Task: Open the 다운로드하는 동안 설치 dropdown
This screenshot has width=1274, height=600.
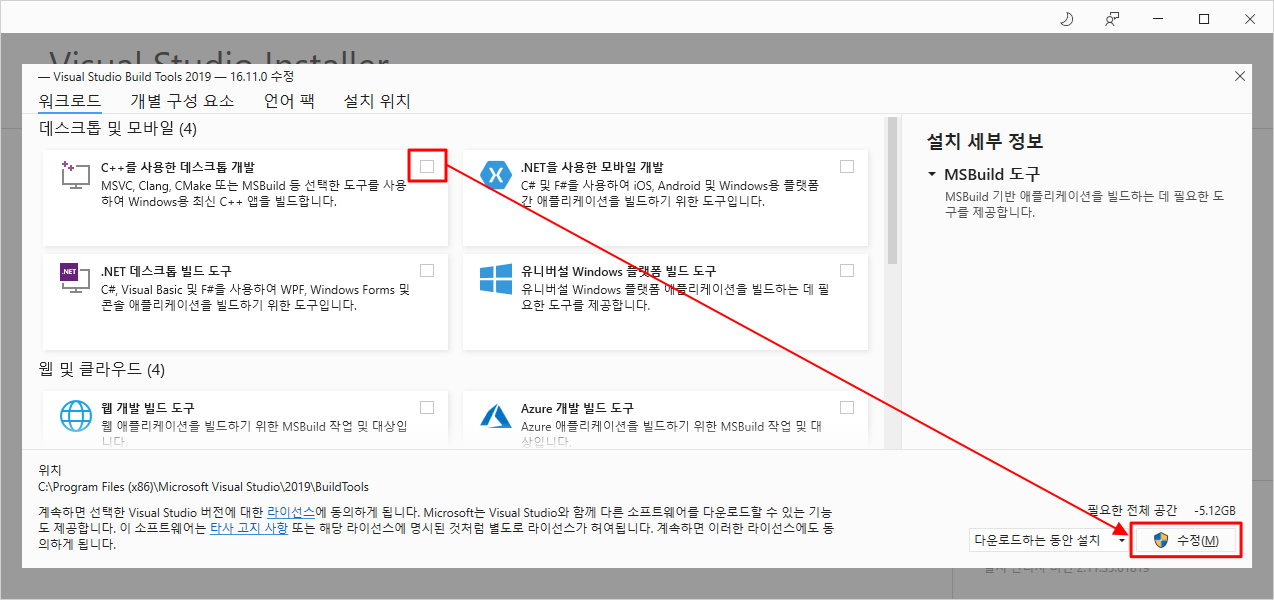Action: coord(1049,540)
